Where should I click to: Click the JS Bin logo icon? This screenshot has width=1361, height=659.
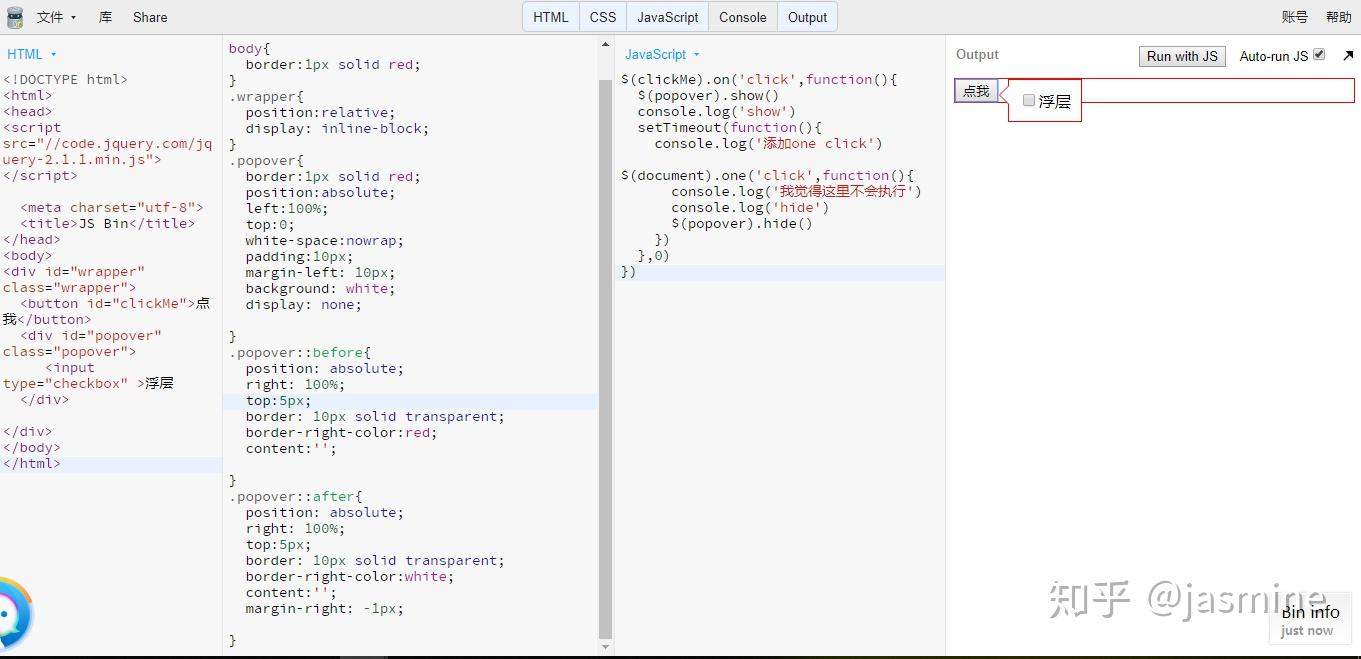14,17
